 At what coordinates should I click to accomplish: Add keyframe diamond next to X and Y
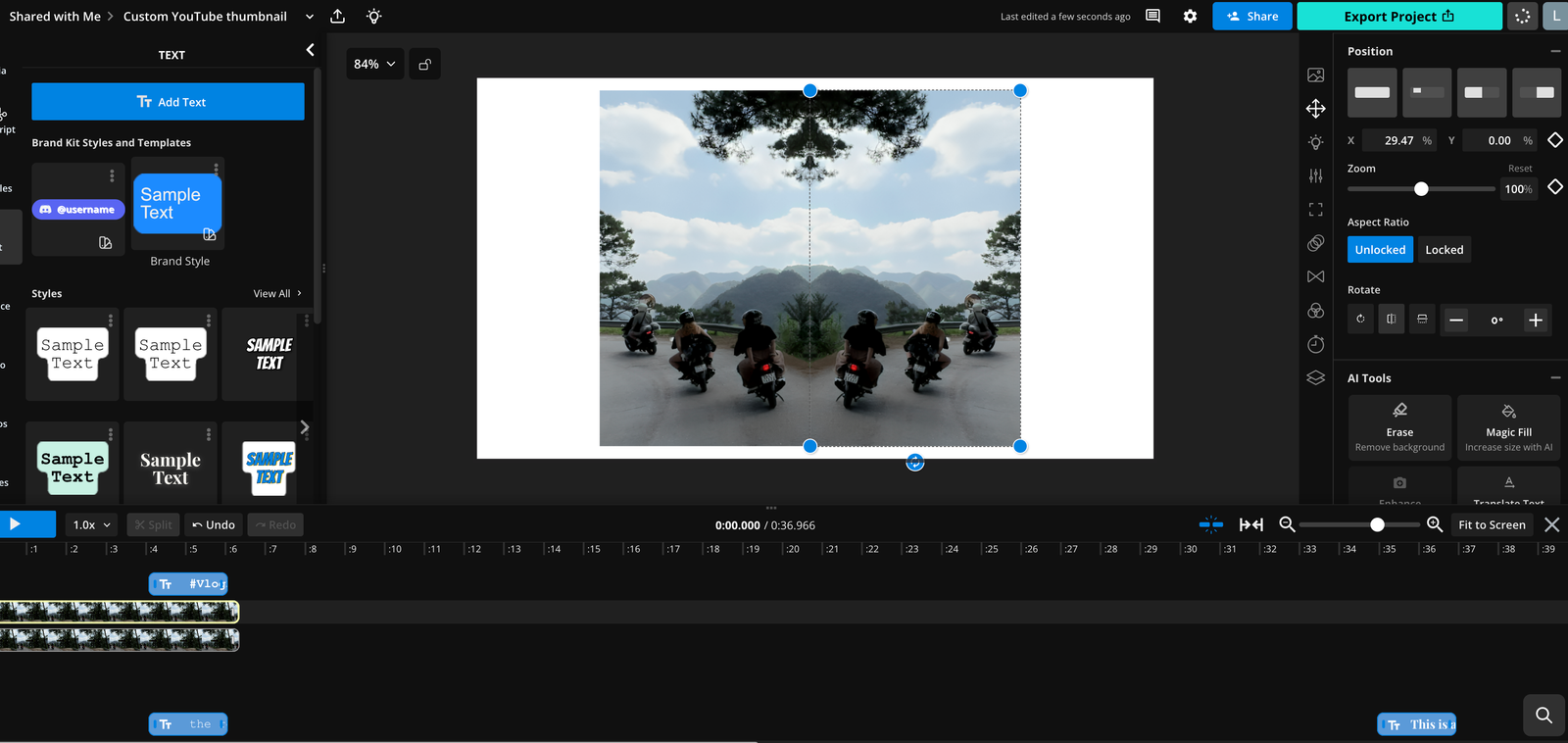1555,140
